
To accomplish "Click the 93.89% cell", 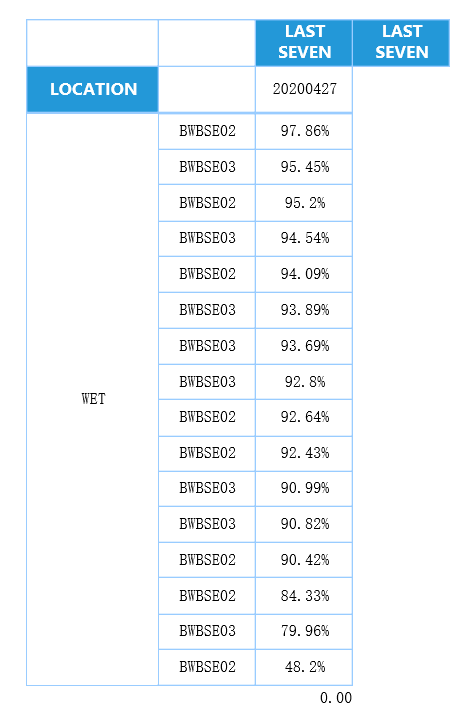I will (304, 310).
